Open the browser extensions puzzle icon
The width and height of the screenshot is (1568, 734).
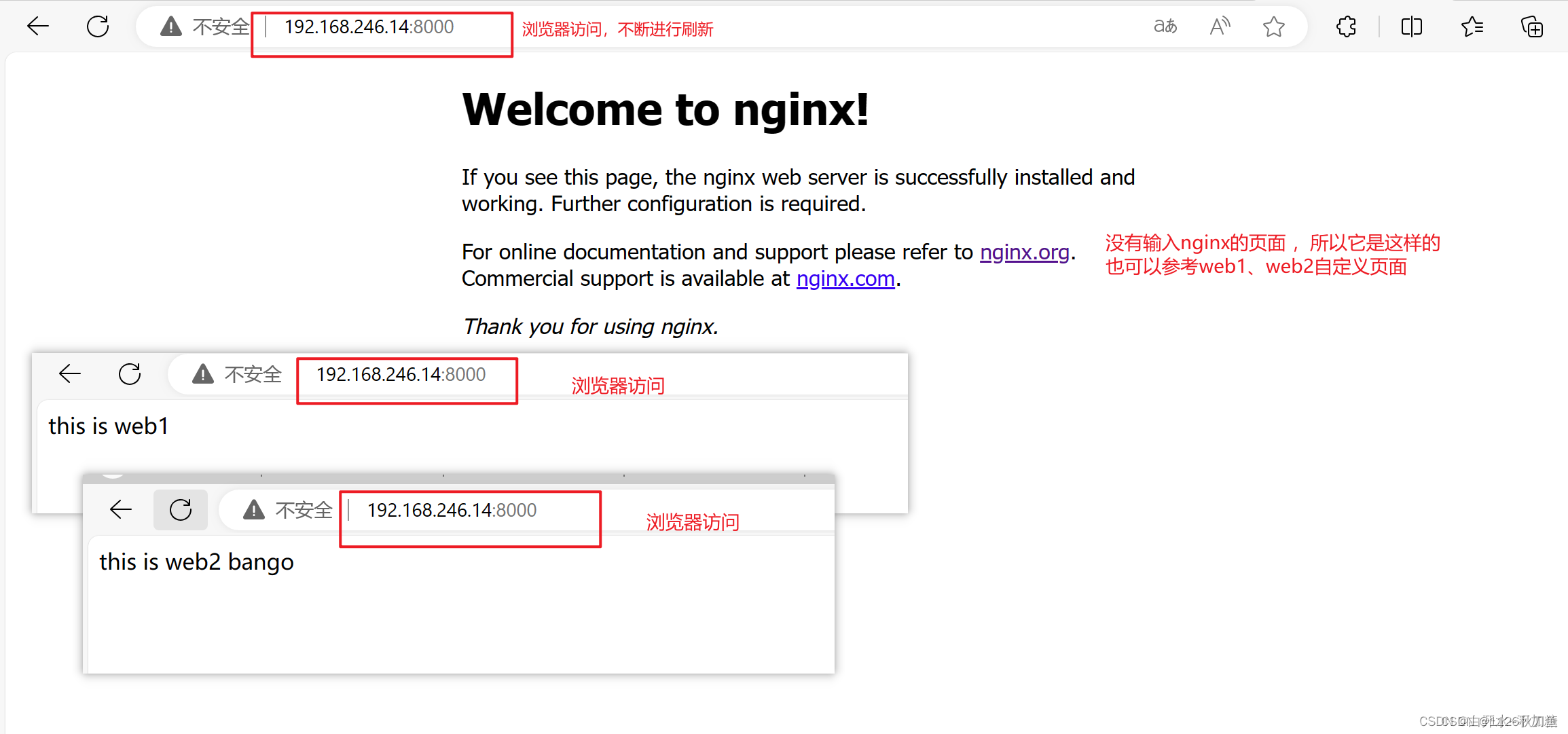[1346, 26]
